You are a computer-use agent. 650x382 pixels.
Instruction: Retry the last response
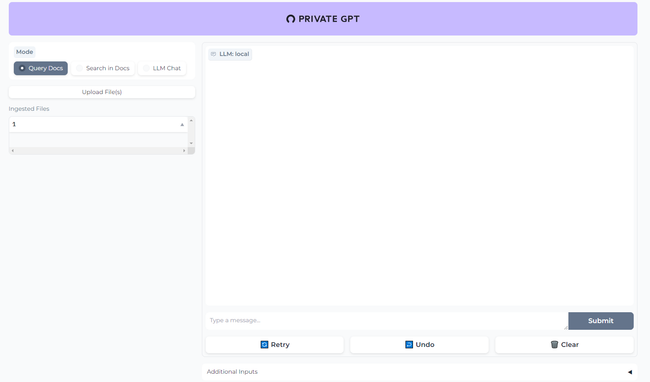275,345
